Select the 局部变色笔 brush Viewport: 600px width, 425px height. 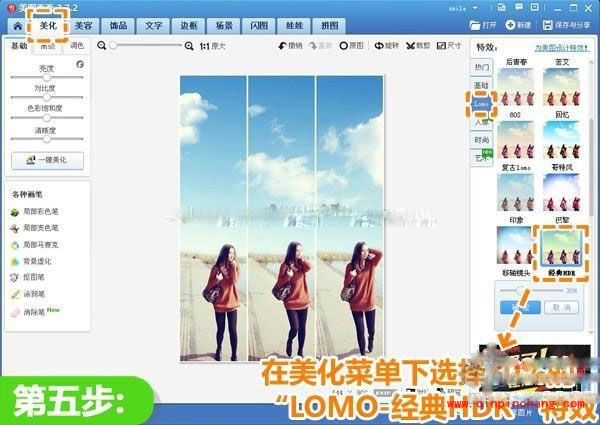tap(35, 228)
